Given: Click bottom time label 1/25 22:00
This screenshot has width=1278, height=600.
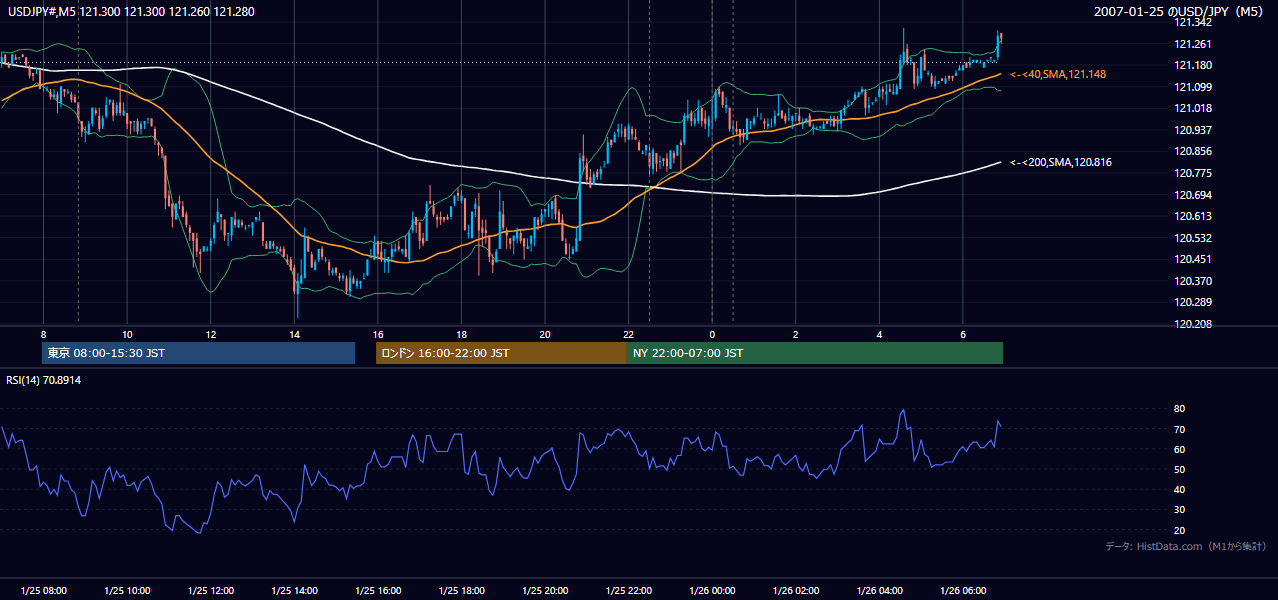Looking at the screenshot, I should click(x=628, y=591).
